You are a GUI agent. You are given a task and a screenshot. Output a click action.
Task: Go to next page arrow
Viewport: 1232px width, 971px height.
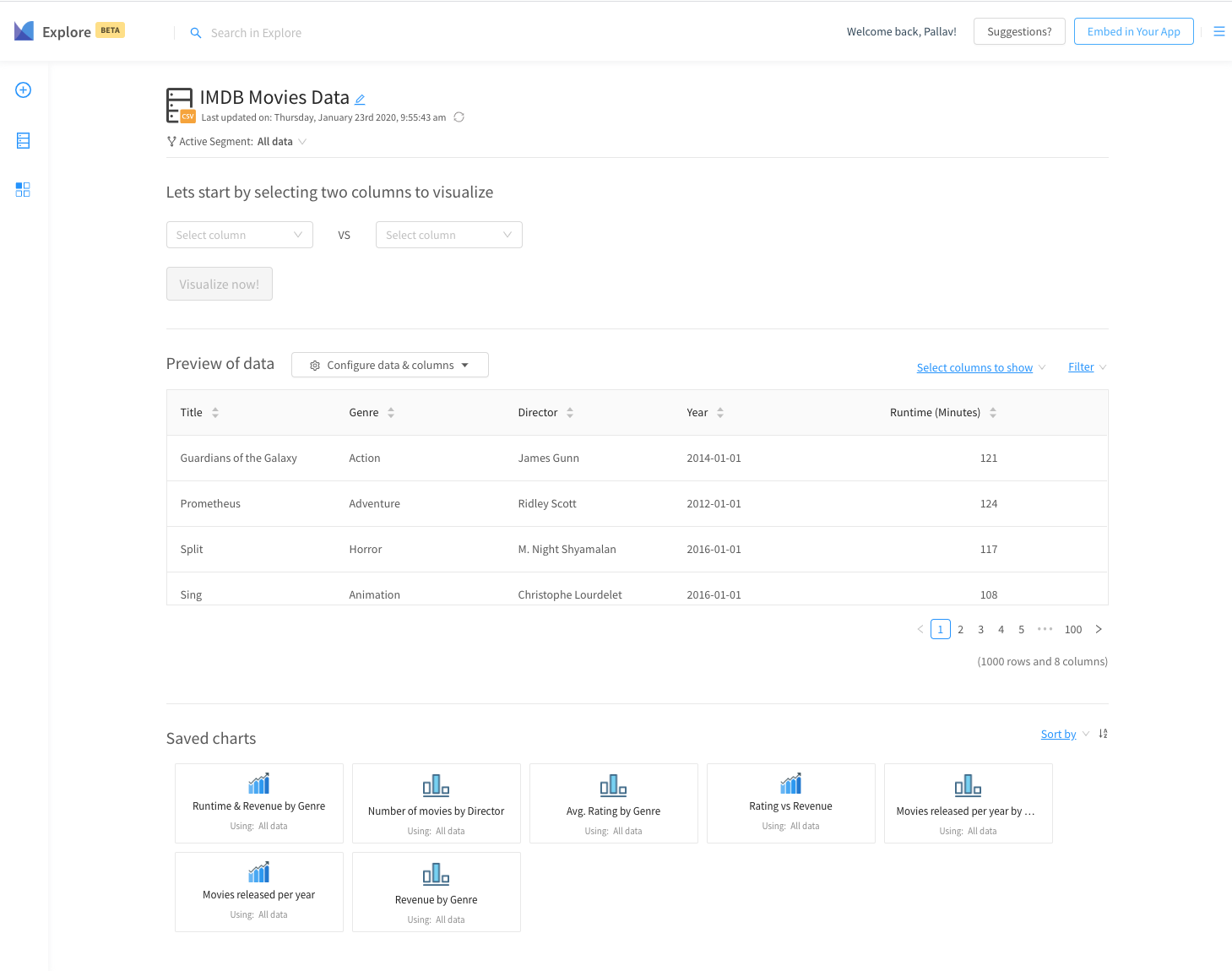point(1099,629)
